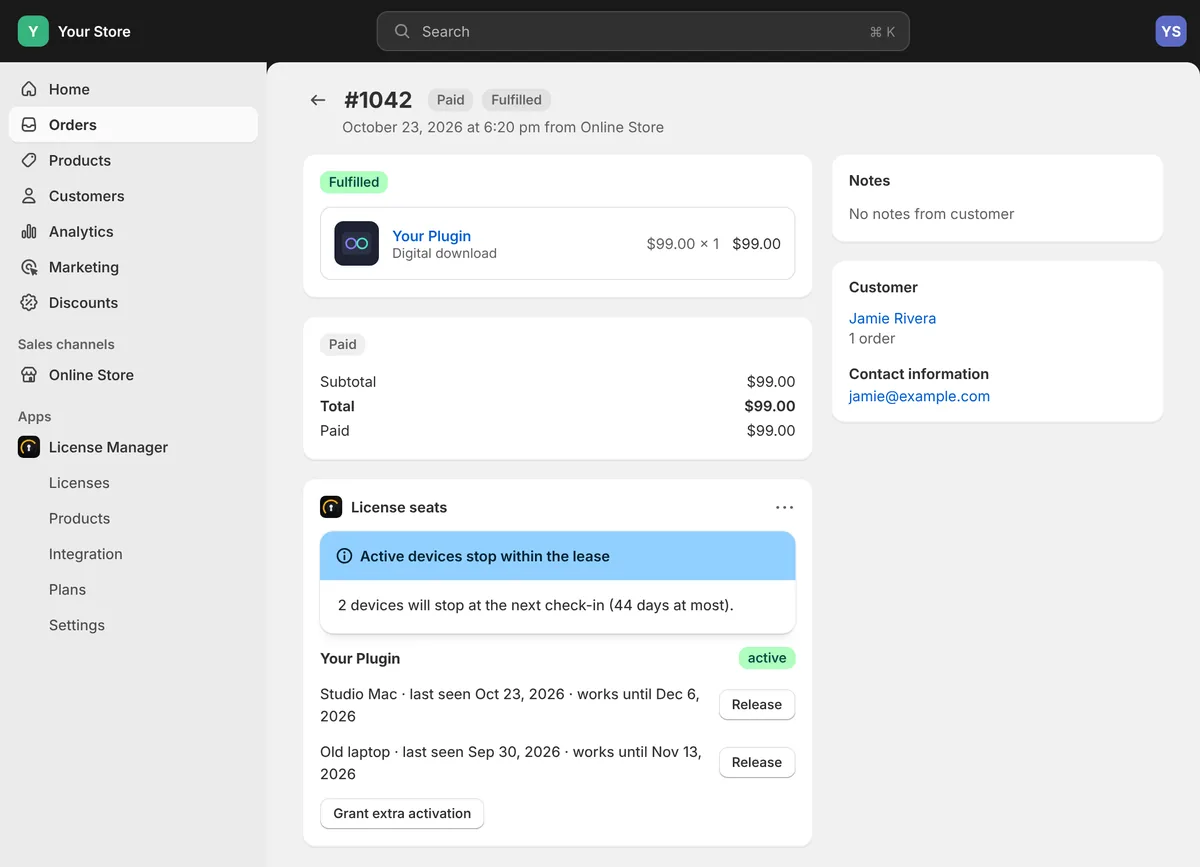Release the Old laptop device

757,762
